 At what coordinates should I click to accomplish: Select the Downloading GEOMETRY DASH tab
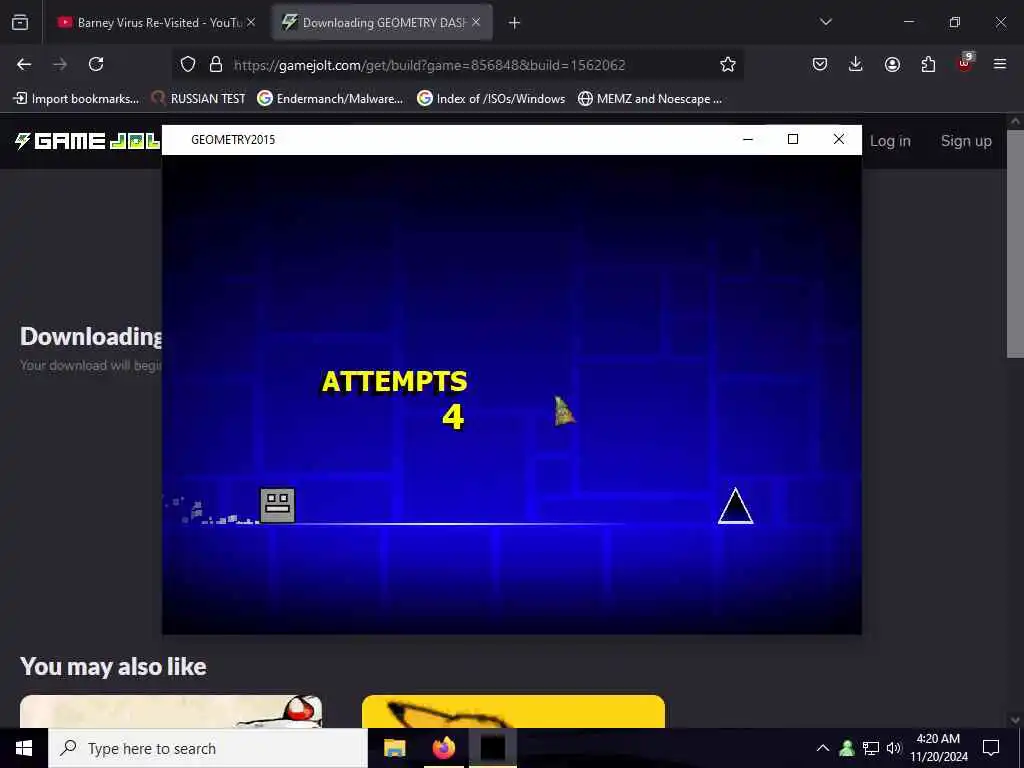pyautogui.click(x=383, y=22)
